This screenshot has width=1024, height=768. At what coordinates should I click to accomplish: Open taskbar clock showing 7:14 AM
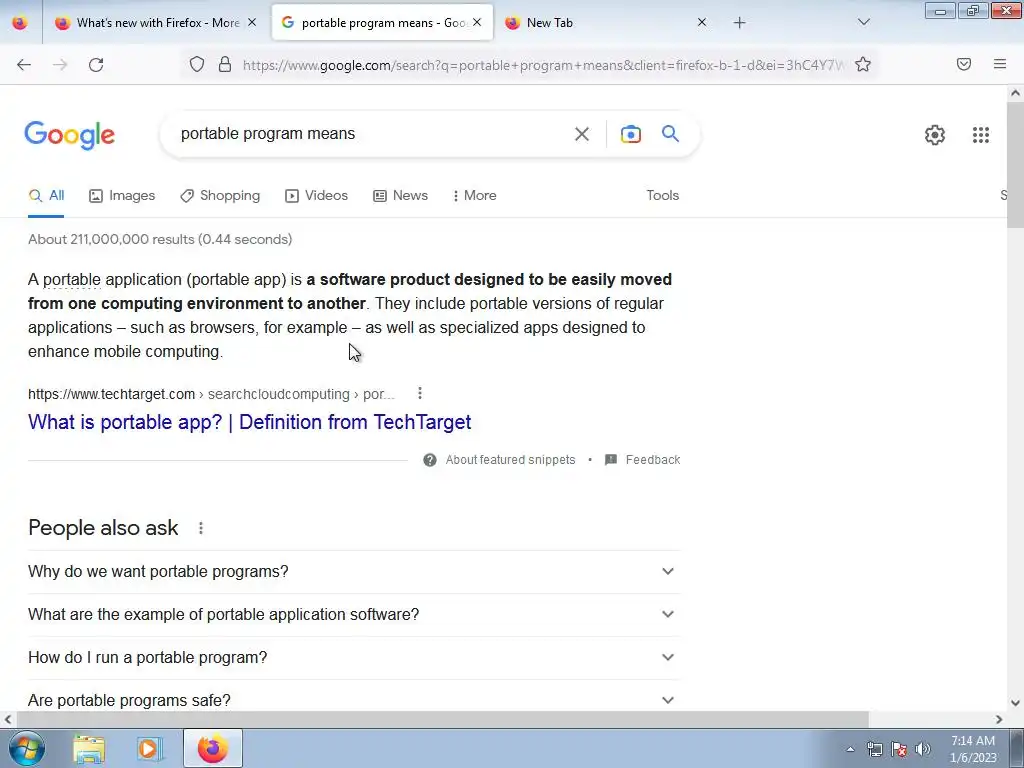point(973,749)
